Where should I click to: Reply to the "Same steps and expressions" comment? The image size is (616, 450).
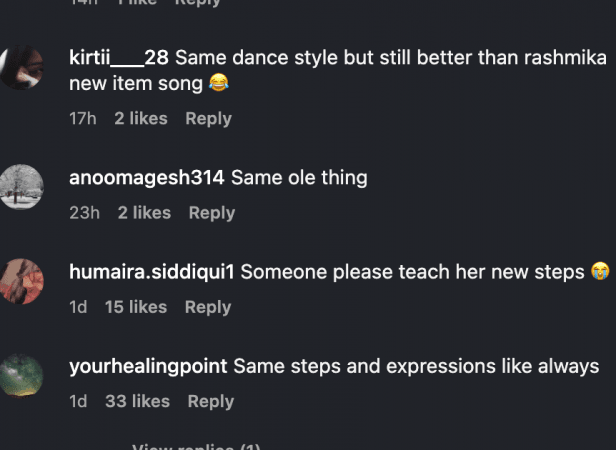pos(210,401)
